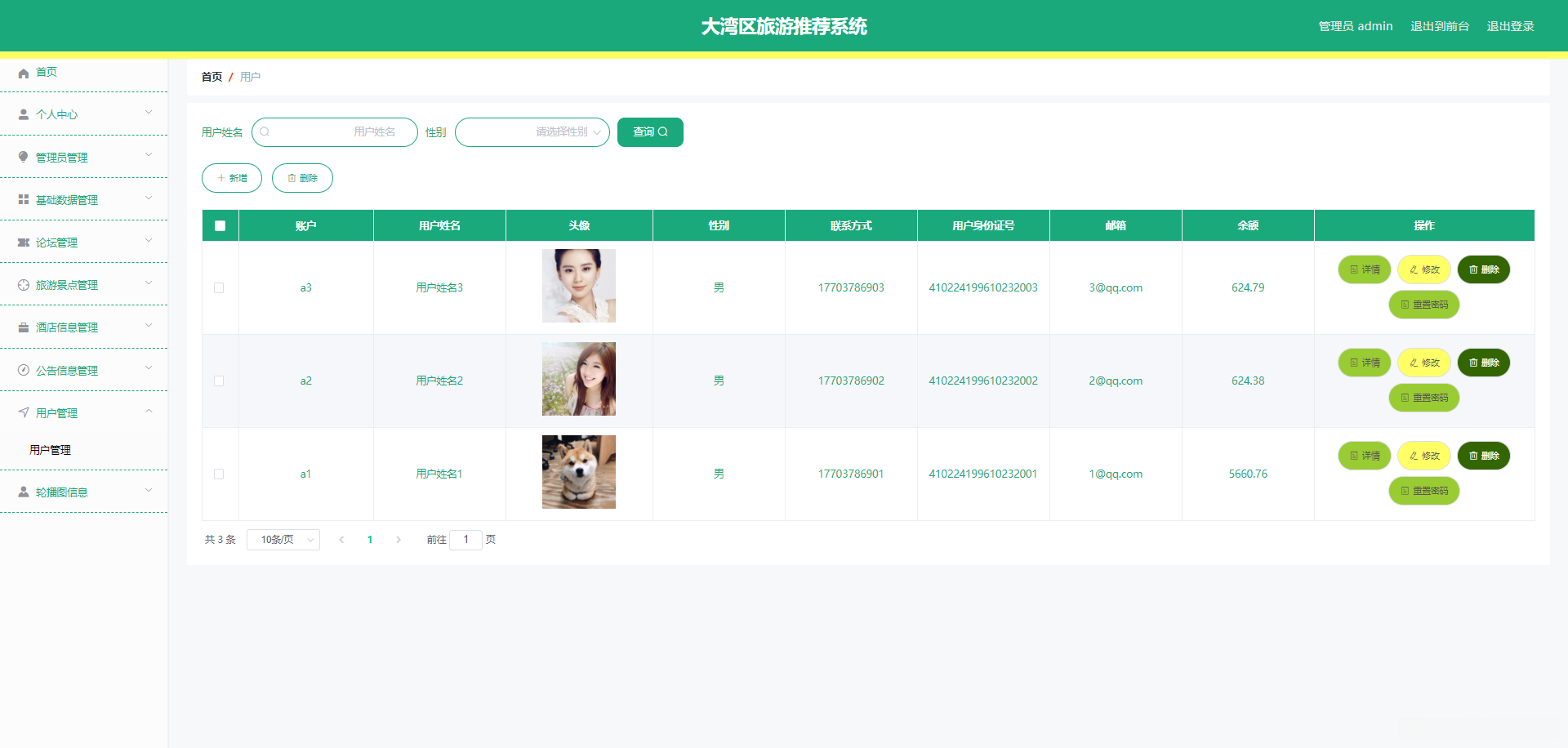1568x748 pixels.
Task: Click the avatar thumbnail for 用户姓名3
Action: click(x=579, y=286)
